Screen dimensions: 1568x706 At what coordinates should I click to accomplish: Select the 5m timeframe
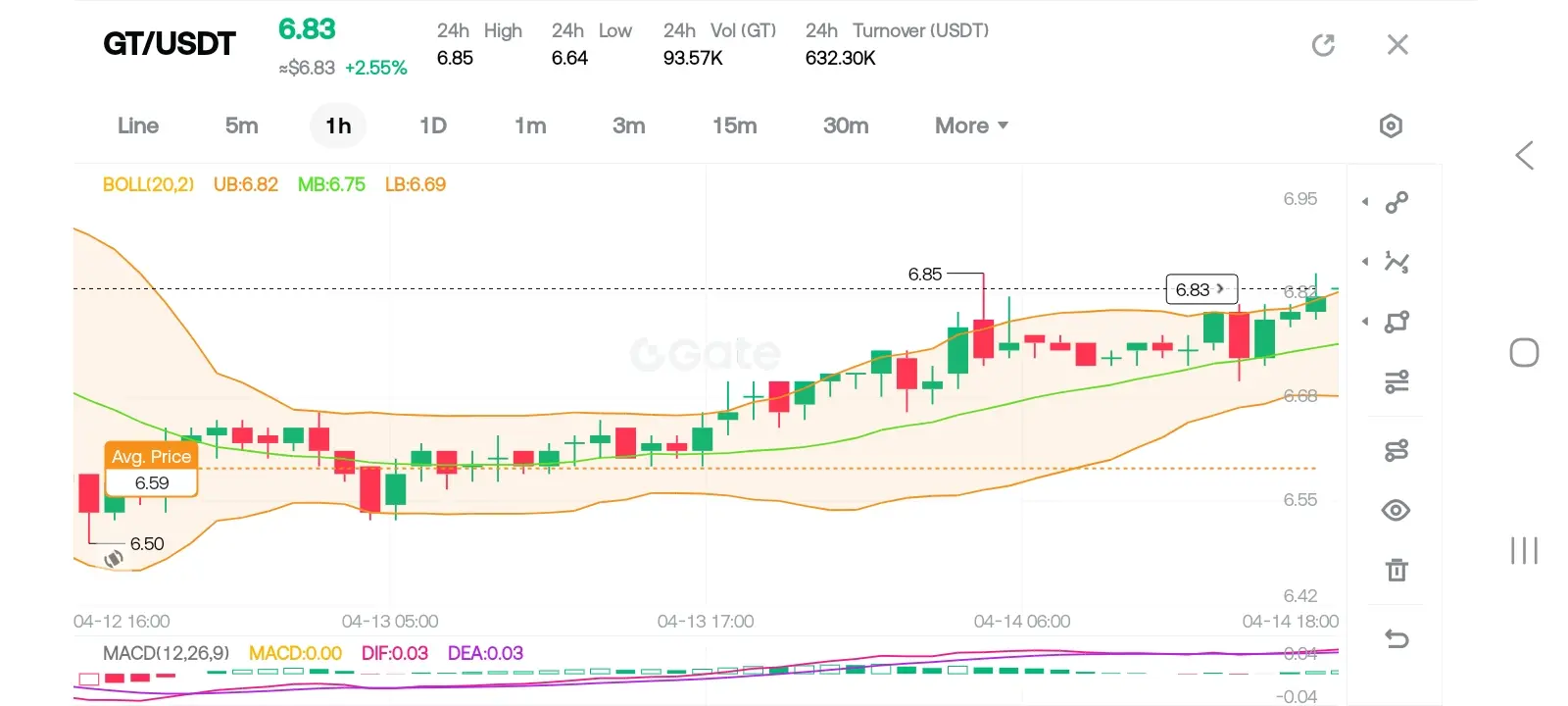point(241,126)
